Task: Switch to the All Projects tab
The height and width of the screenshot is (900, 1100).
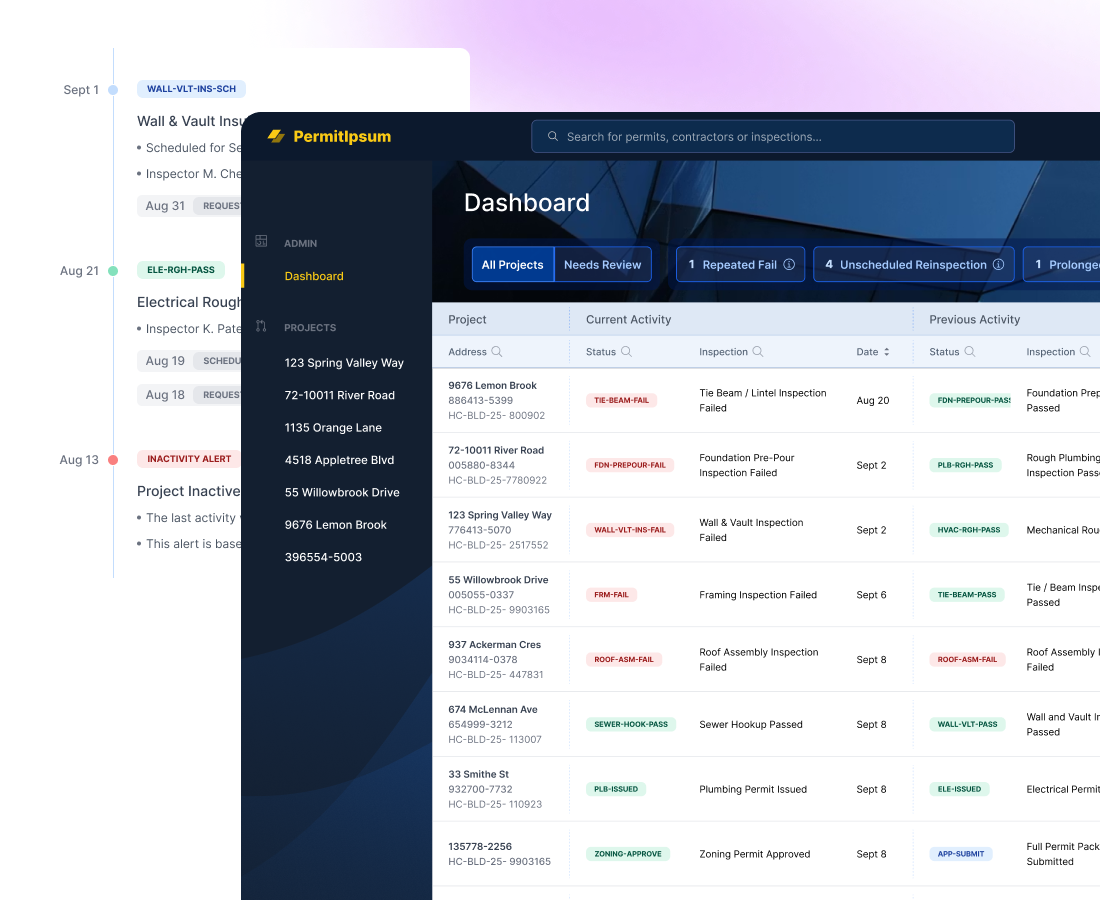Action: coord(512,264)
